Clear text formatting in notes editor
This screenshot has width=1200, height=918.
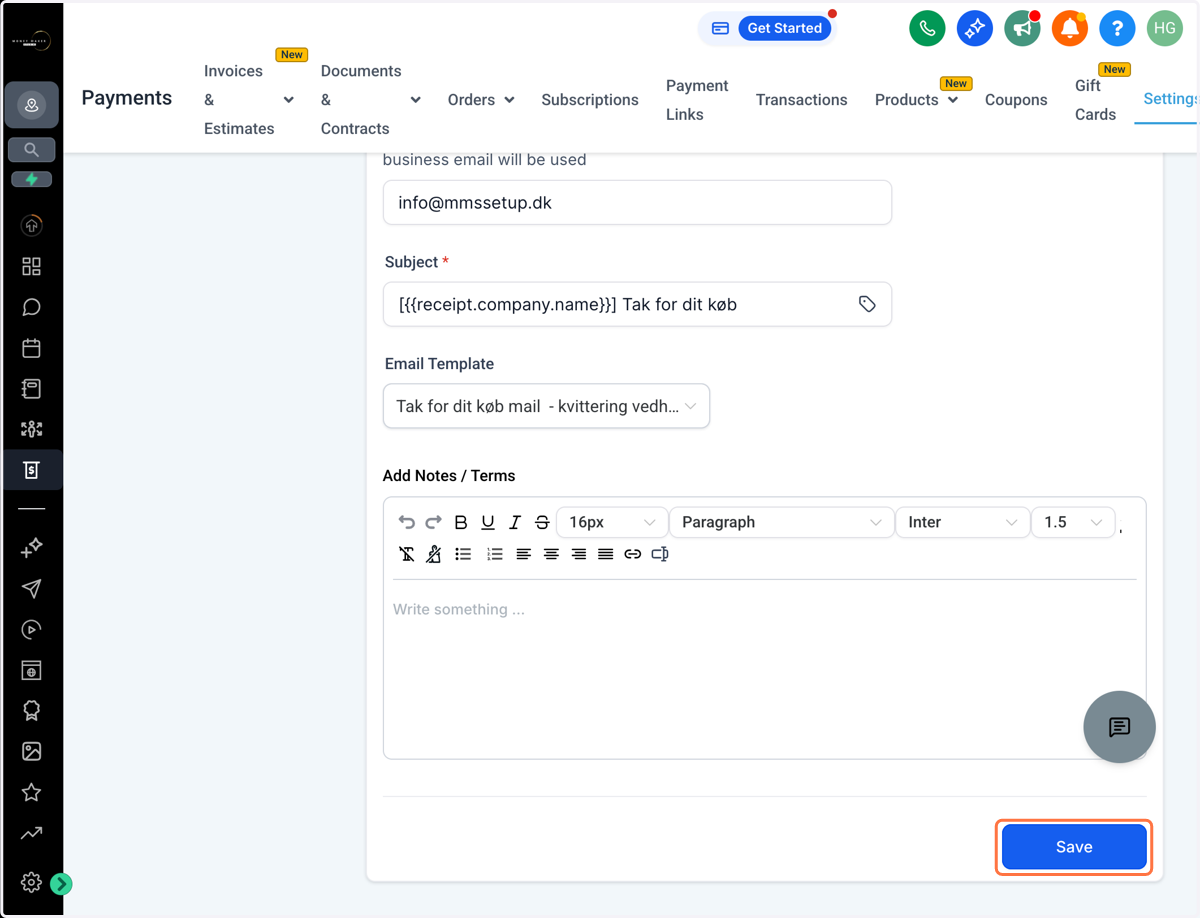click(406, 554)
